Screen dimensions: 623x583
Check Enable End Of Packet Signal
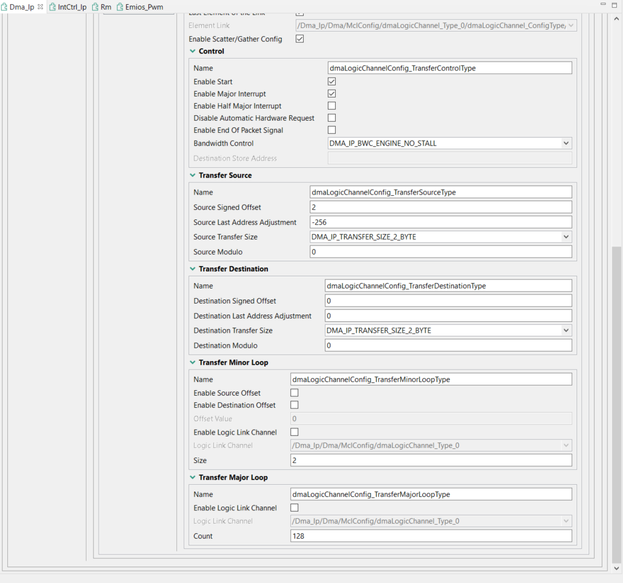332,130
